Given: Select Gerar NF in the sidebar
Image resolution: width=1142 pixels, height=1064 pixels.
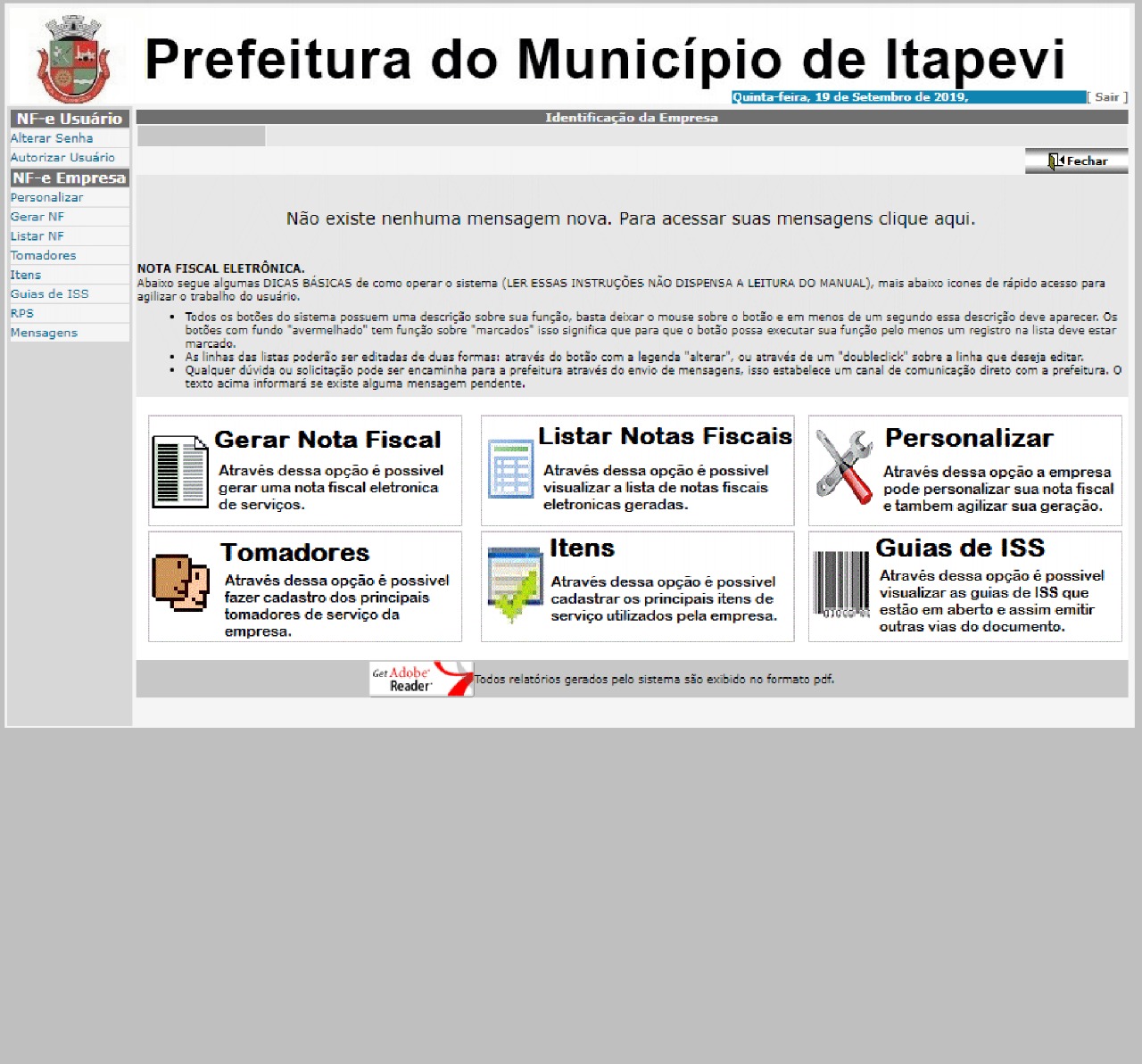Looking at the screenshot, I should point(37,217).
